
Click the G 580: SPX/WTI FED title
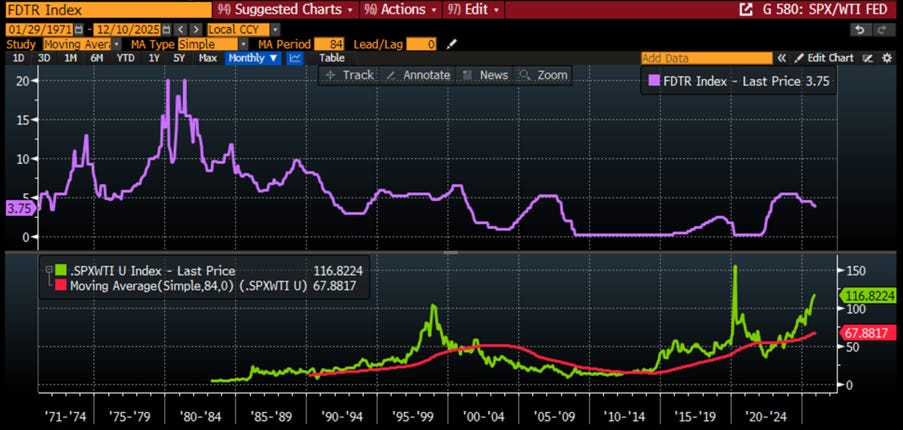[826, 10]
